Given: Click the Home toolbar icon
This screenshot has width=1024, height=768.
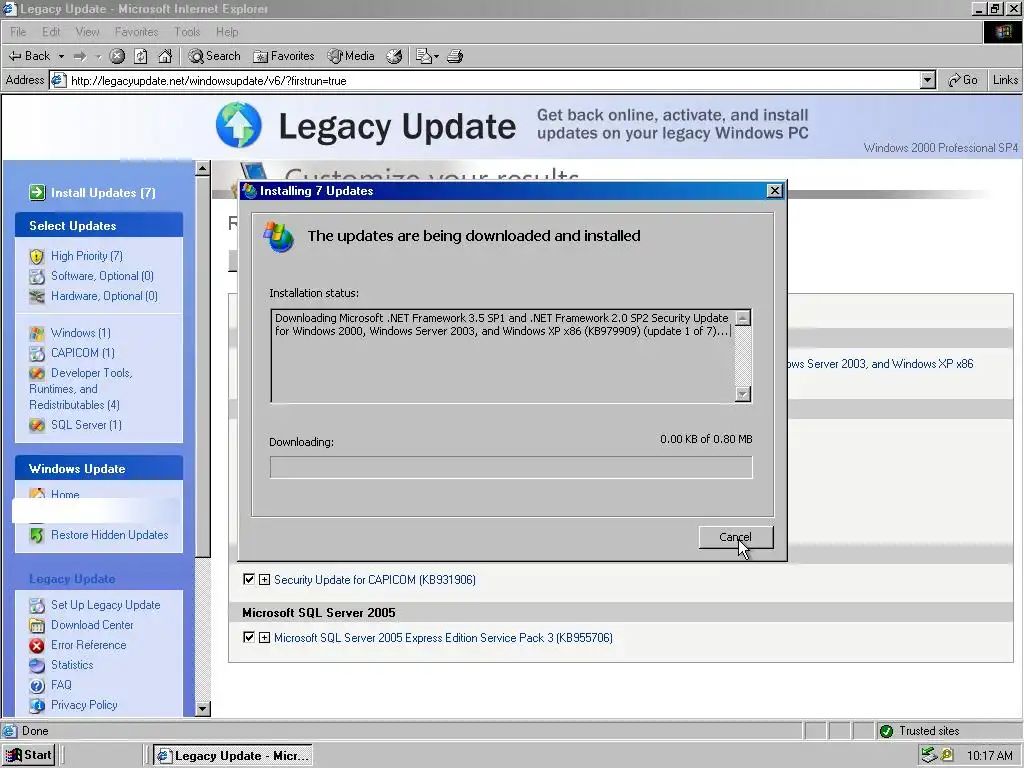Looking at the screenshot, I should tap(165, 56).
